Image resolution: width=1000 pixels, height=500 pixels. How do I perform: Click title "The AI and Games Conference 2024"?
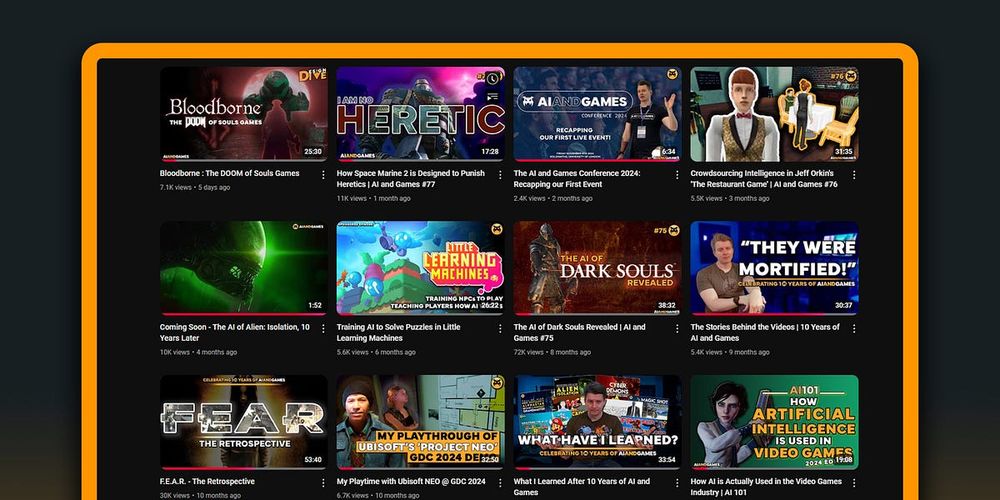click(577, 179)
